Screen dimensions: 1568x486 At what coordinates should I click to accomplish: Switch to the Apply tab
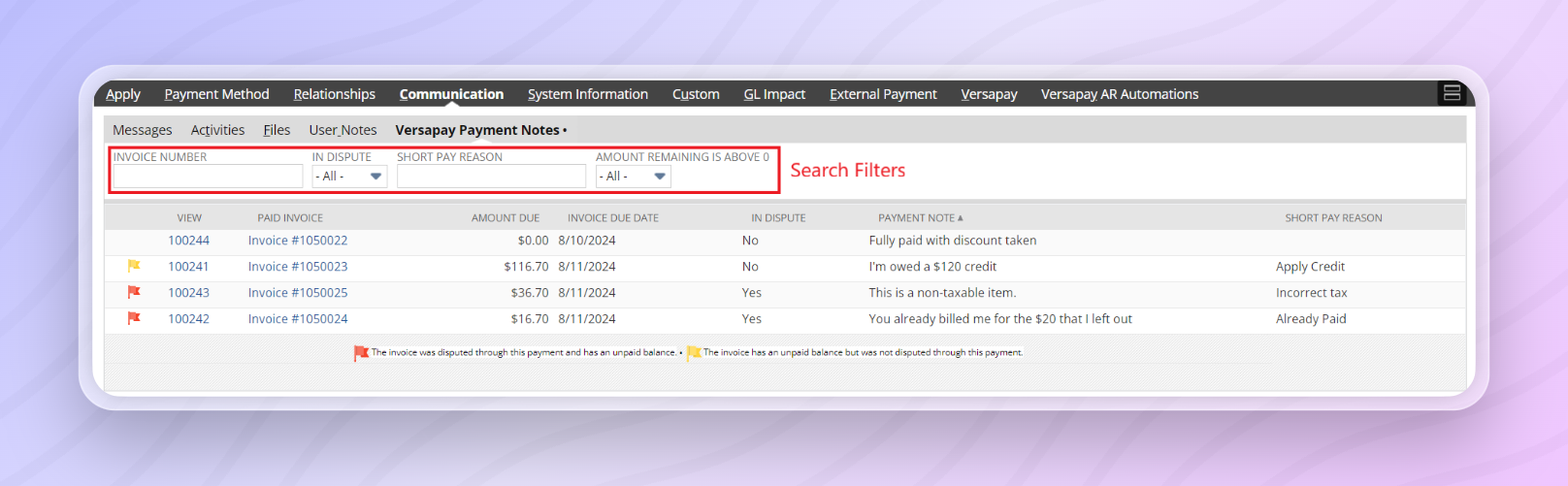123,94
